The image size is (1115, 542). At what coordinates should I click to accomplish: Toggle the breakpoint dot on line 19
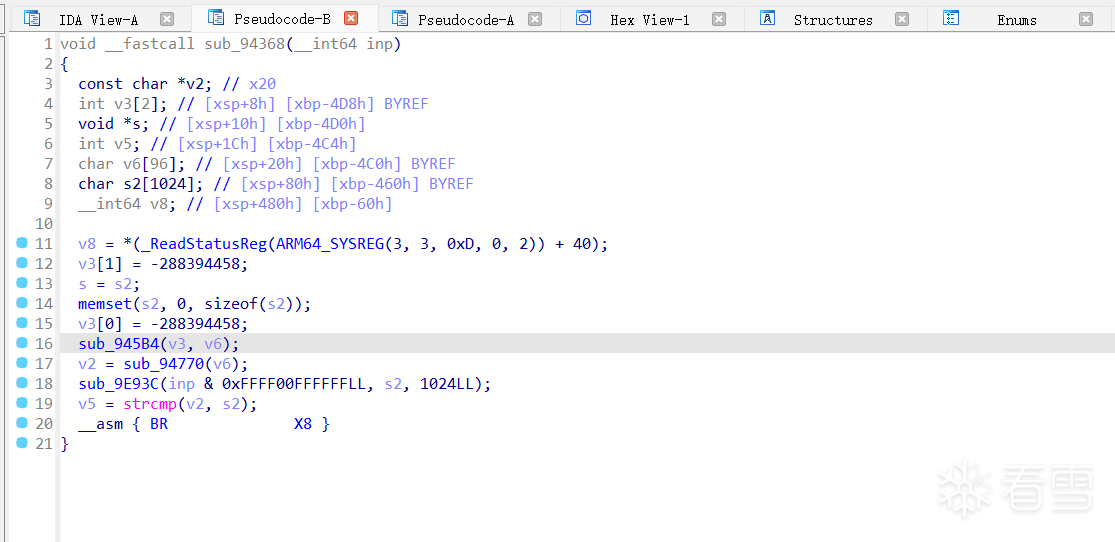[22, 403]
